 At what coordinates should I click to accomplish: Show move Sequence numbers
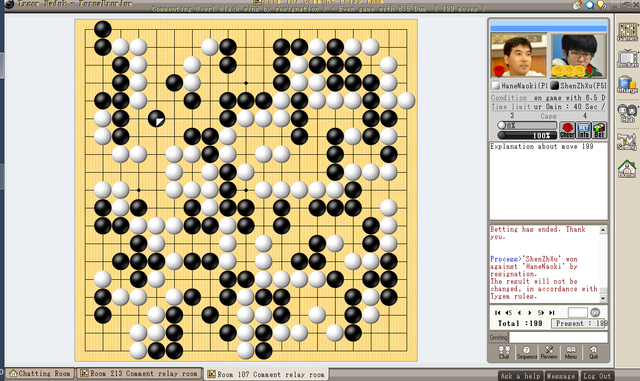coord(527,352)
